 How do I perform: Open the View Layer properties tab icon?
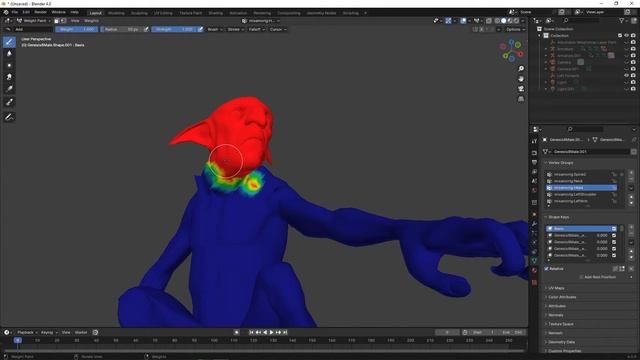534,172
